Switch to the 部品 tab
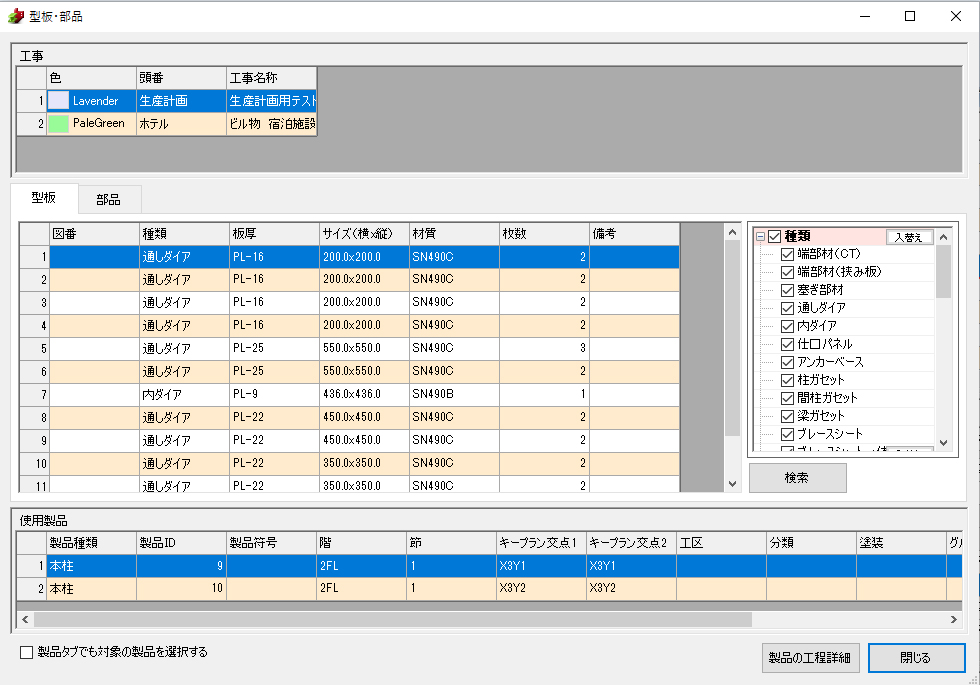Image resolution: width=980 pixels, height=685 pixels. (108, 199)
